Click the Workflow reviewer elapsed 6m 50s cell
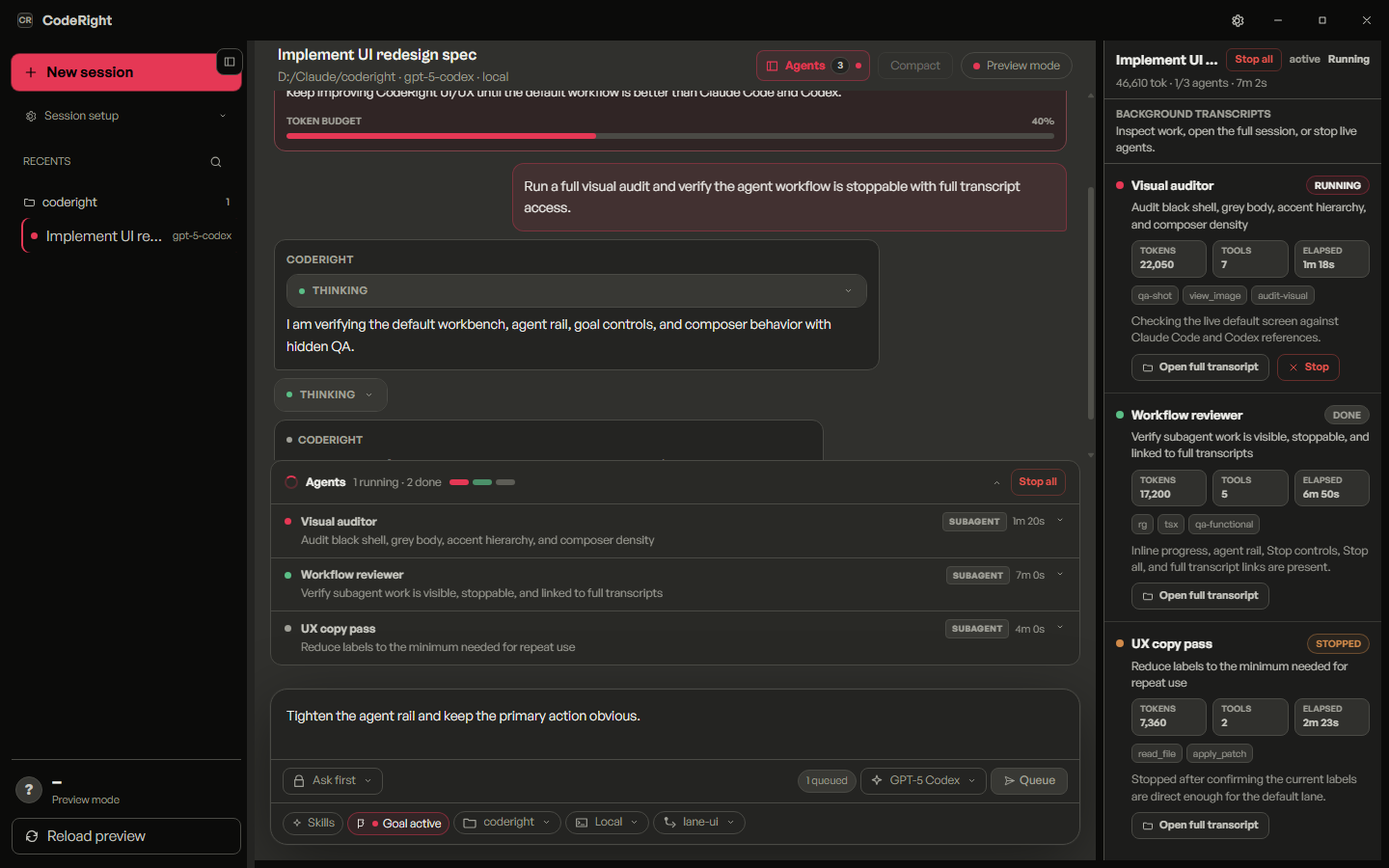 [x=1331, y=488]
